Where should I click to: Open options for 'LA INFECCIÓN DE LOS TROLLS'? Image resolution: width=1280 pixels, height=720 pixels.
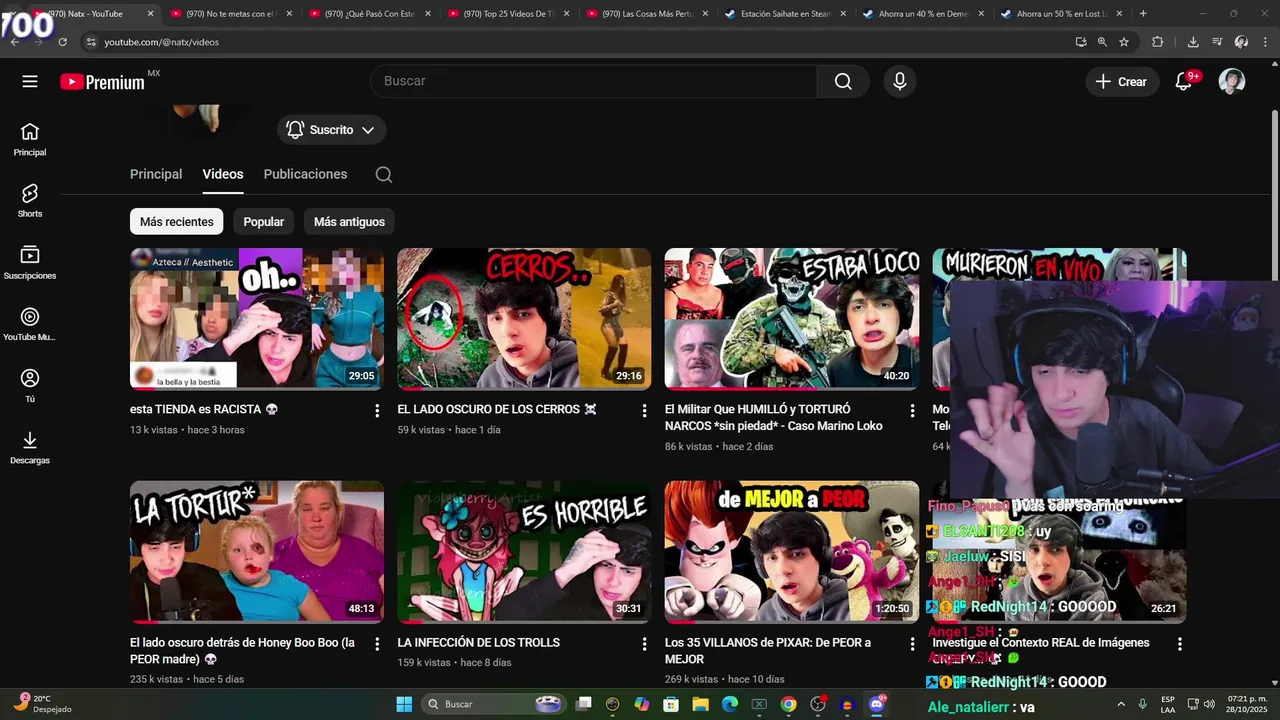click(x=644, y=644)
